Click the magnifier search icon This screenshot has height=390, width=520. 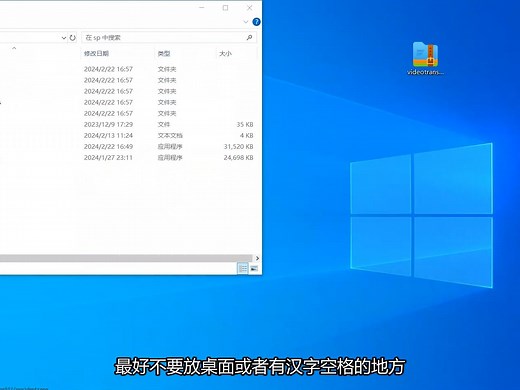point(249,38)
